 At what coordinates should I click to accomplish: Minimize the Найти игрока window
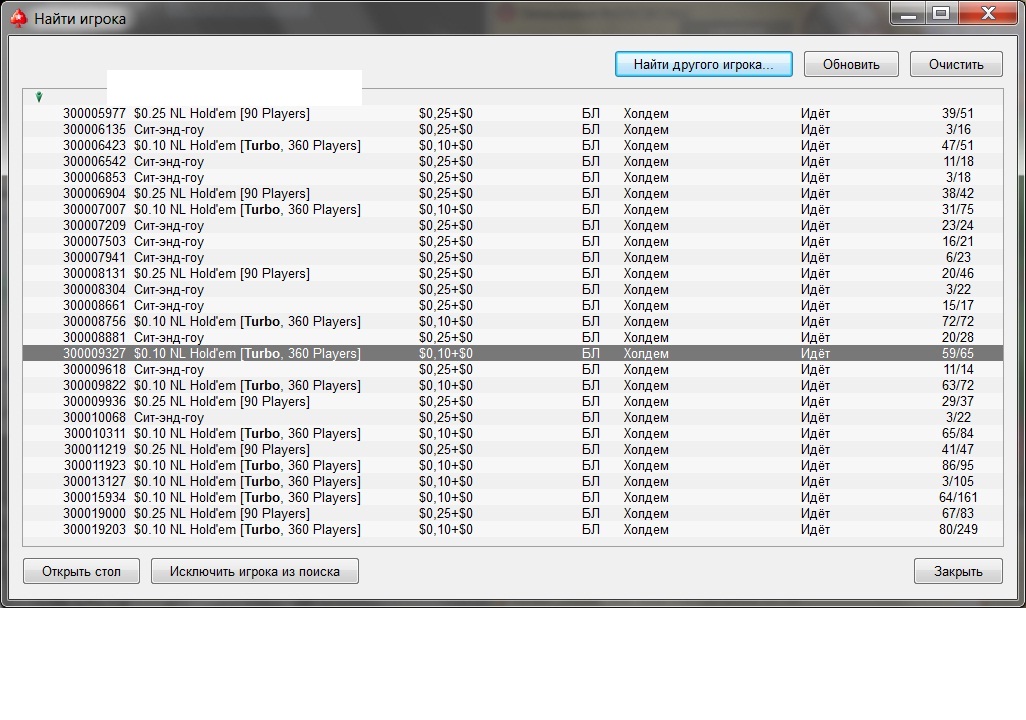pos(905,13)
